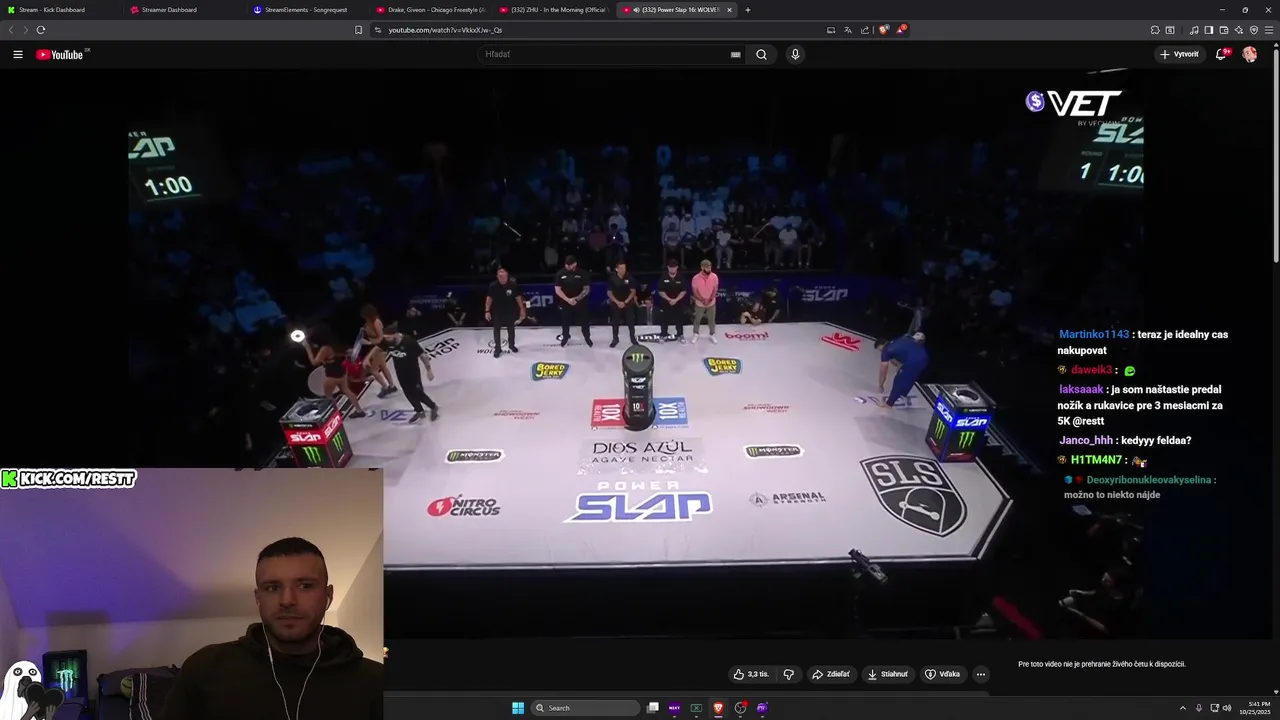Click the Vytvoriť create button

click(x=1180, y=54)
